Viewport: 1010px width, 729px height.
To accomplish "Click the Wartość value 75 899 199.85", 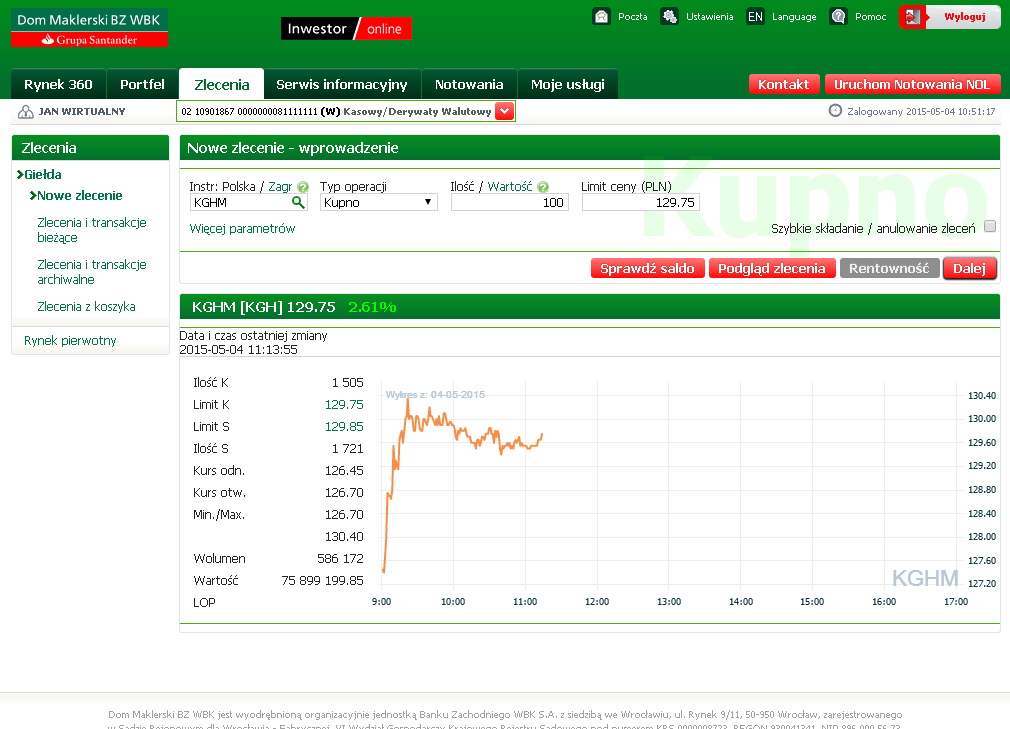I will click(323, 580).
